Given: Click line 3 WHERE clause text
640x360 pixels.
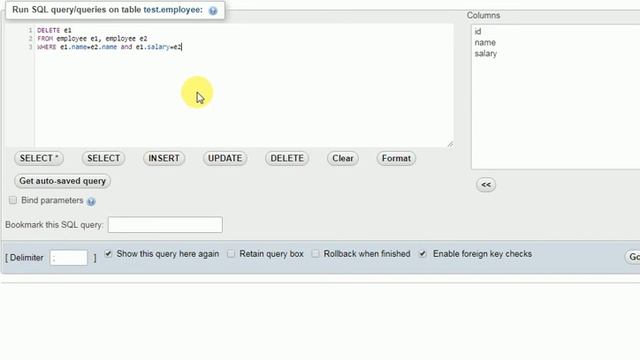Looking at the screenshot, I should 109,47.
